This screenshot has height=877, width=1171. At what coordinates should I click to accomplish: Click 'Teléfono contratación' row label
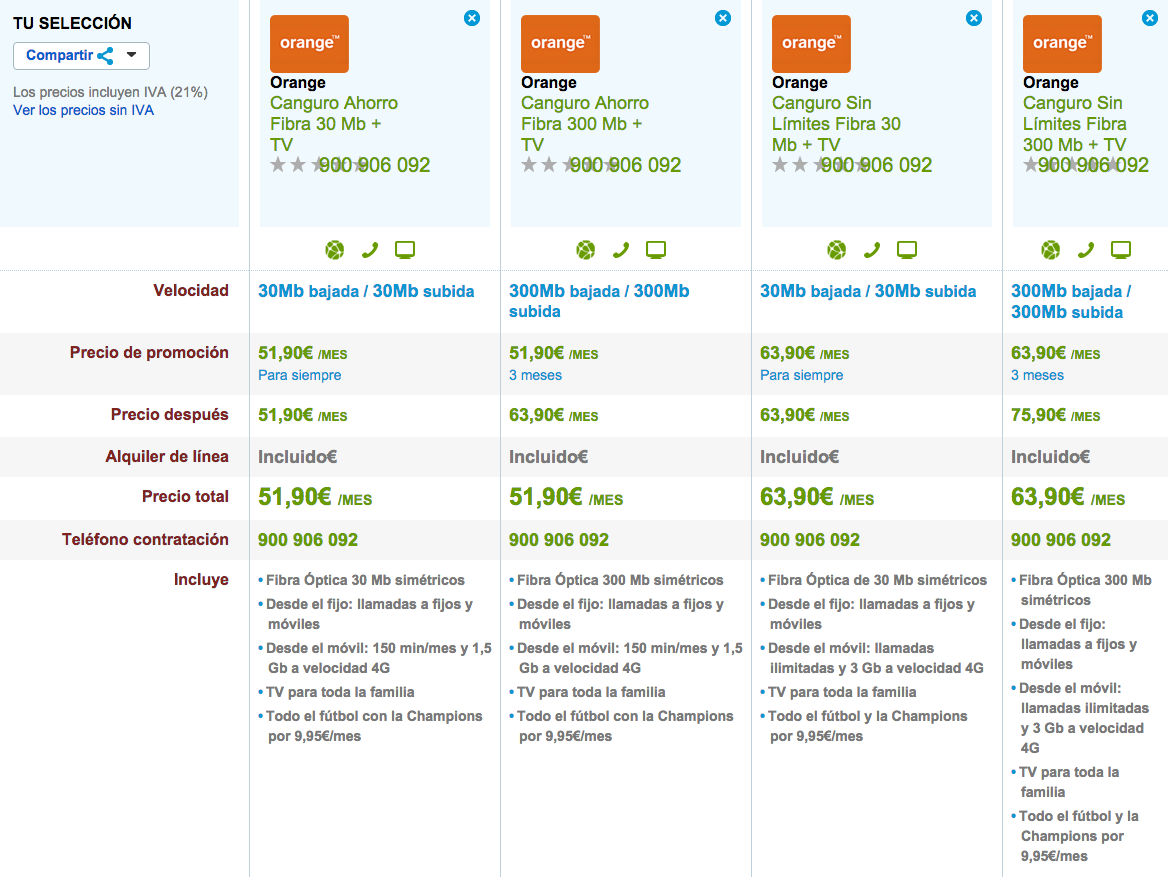click(145, 539)
